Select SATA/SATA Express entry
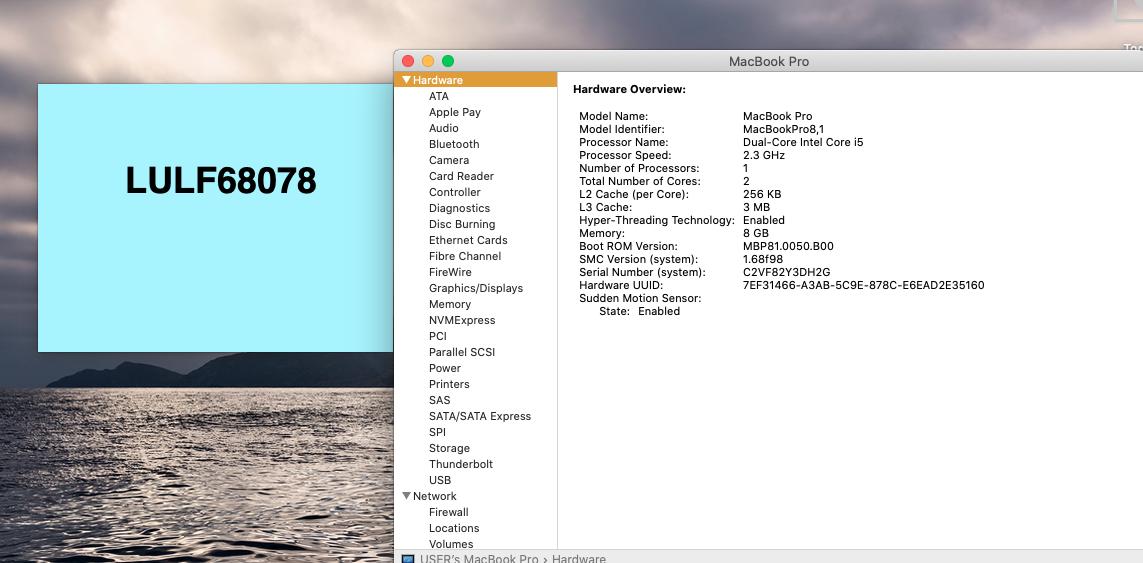This screenshot has height=563, width=1143. pyautogui.click(x=480, y=416)
